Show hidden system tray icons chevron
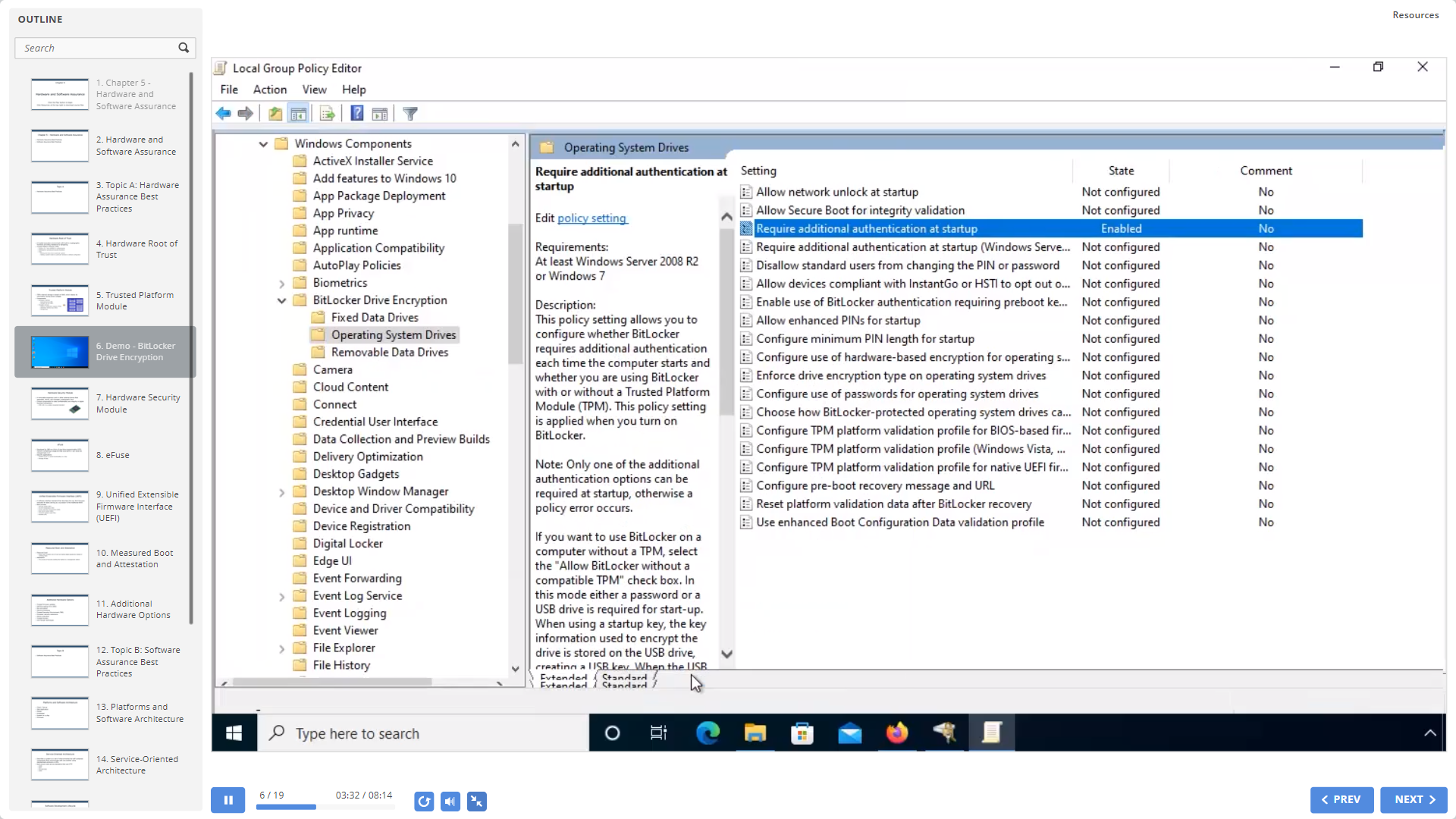1456x819 pixels. click(1429, 733)
